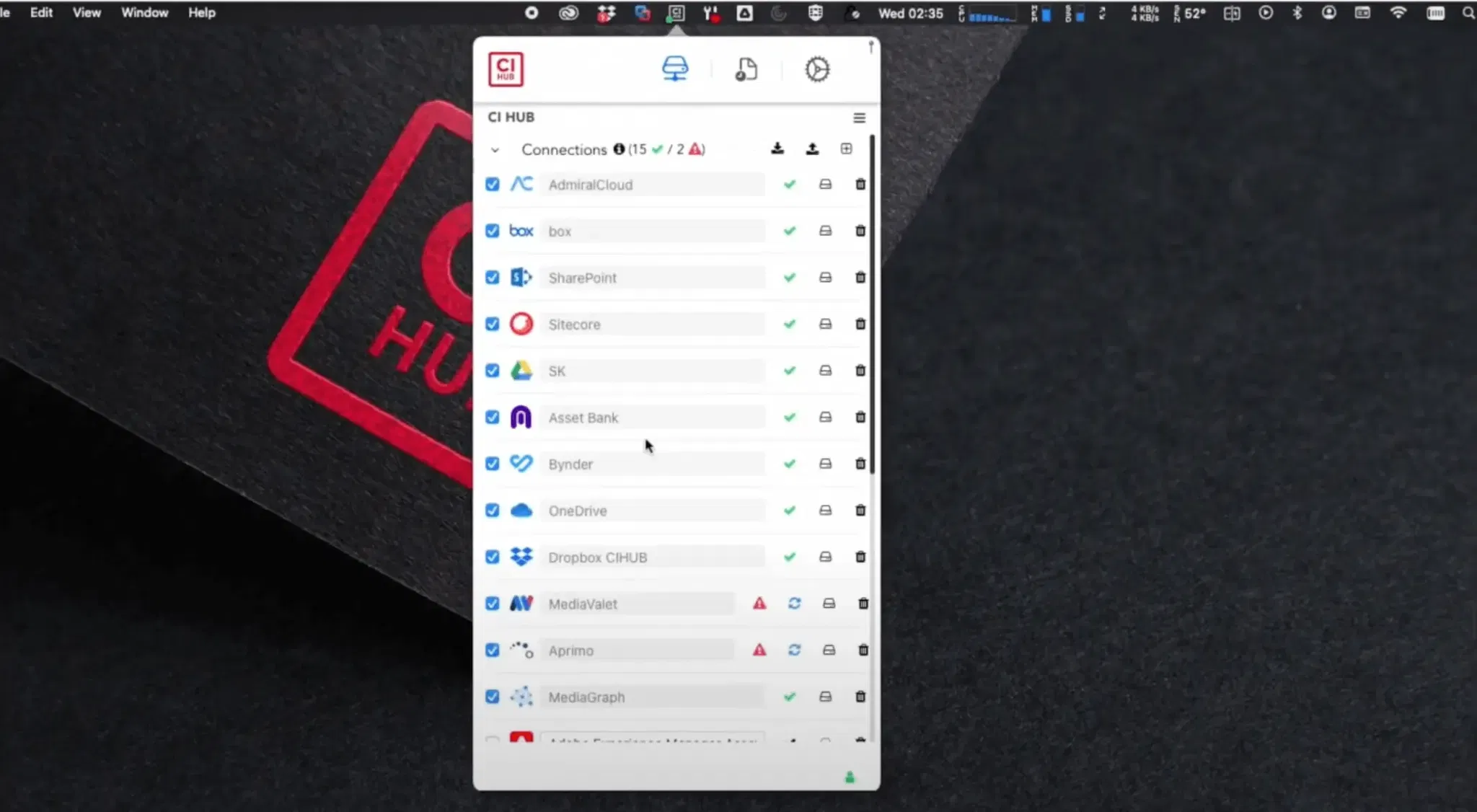Delete the Sitecore connection
1477x812 pixels.
[860, 325]
